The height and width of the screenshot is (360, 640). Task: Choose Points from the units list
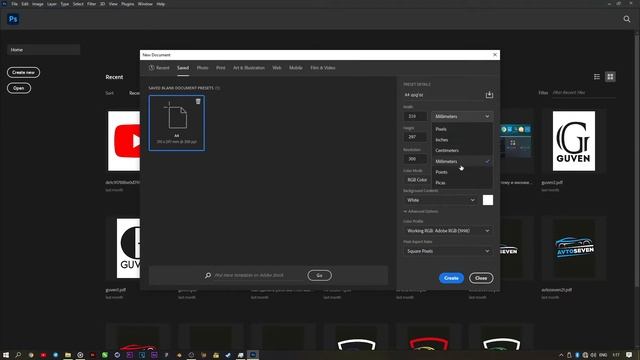(462, 172)
